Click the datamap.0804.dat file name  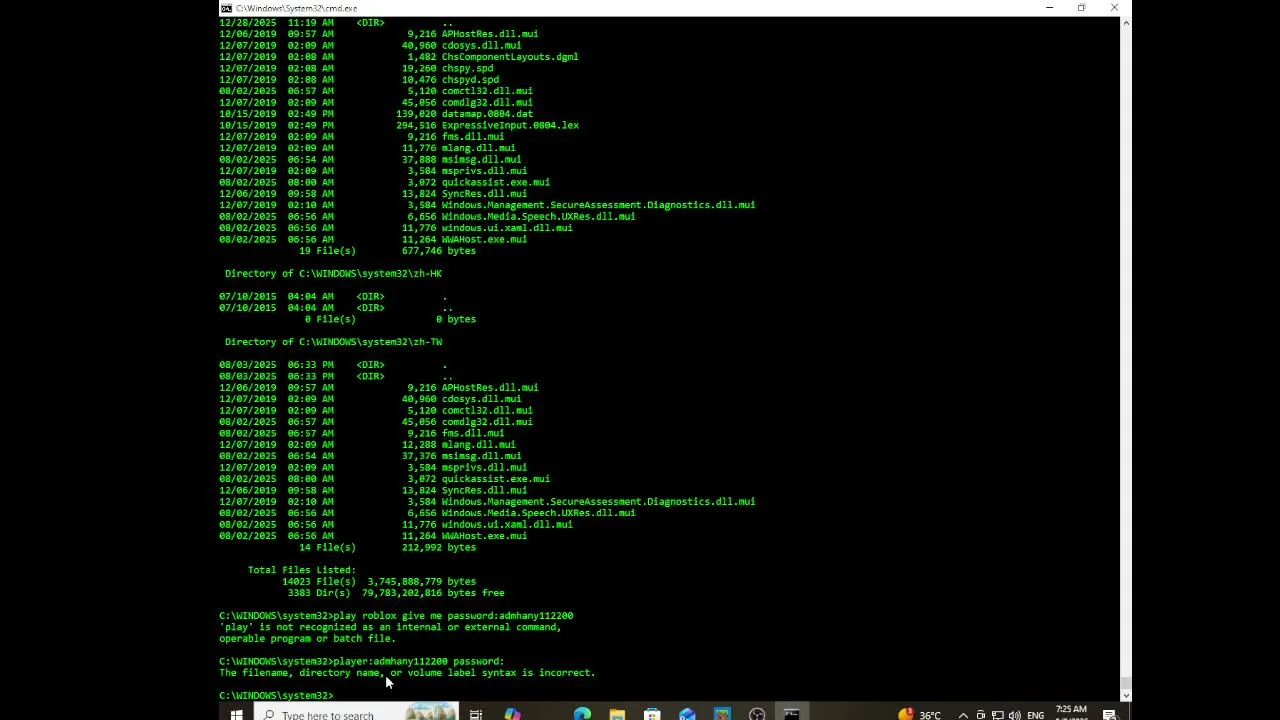[x=487, y=114]
